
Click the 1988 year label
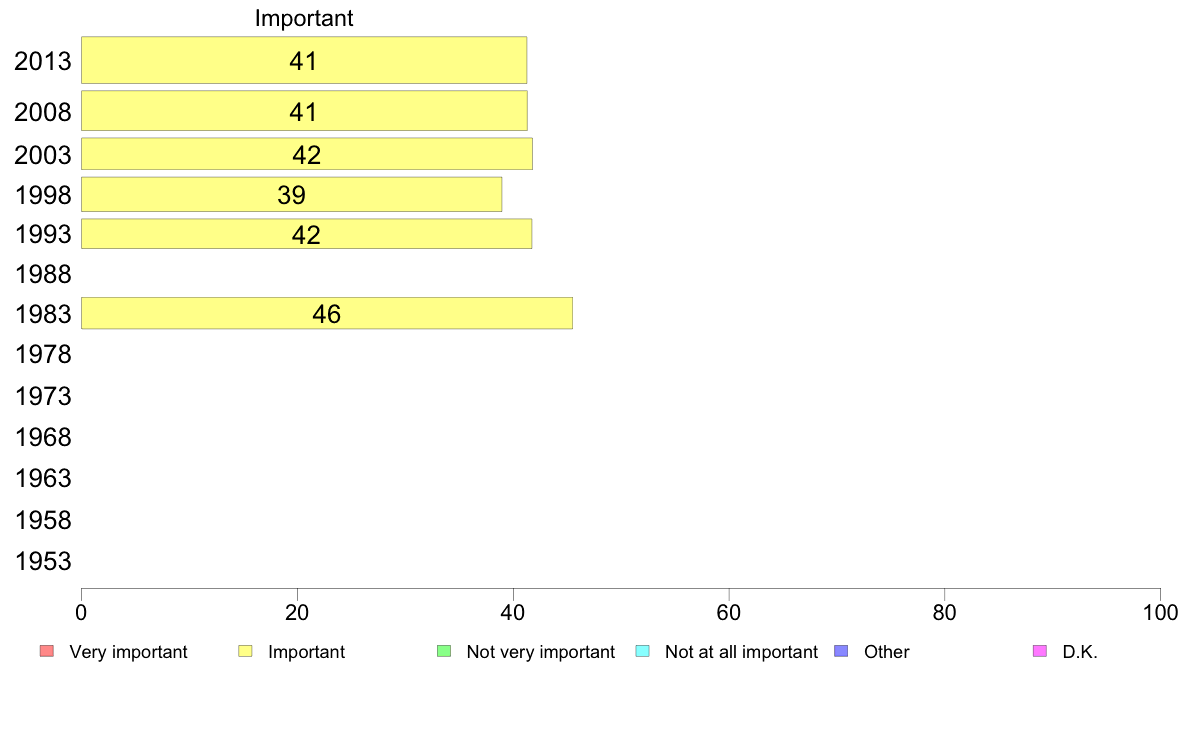coord(43,274)
